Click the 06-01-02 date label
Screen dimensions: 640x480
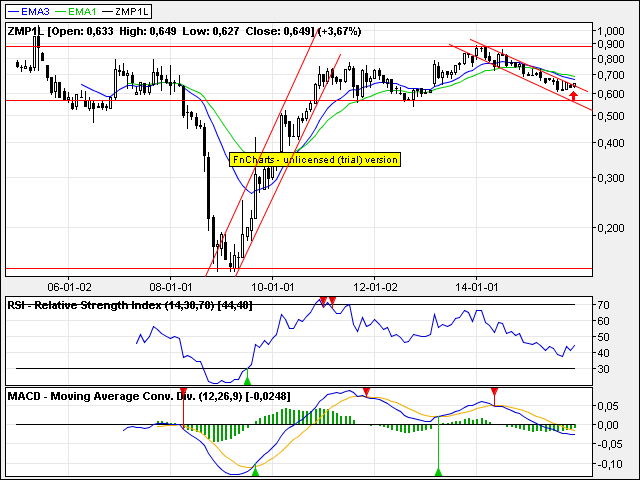point(69,287)
